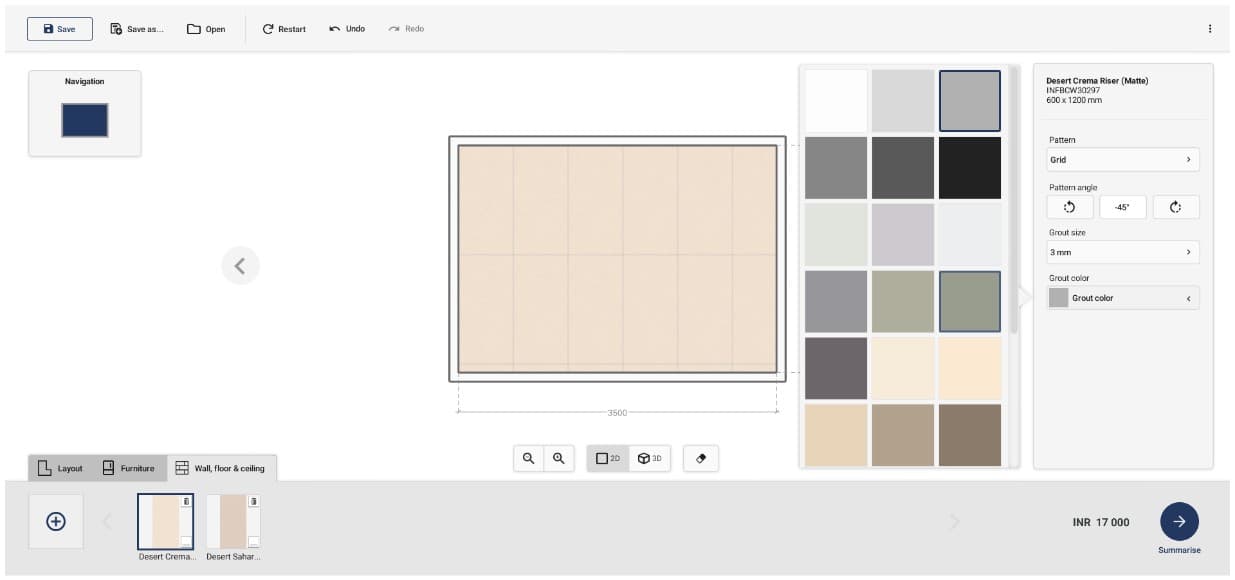This screenshot has height=580, width=1235.
Task: Switch to the Layout tab
Action: [x=60, y=468]
